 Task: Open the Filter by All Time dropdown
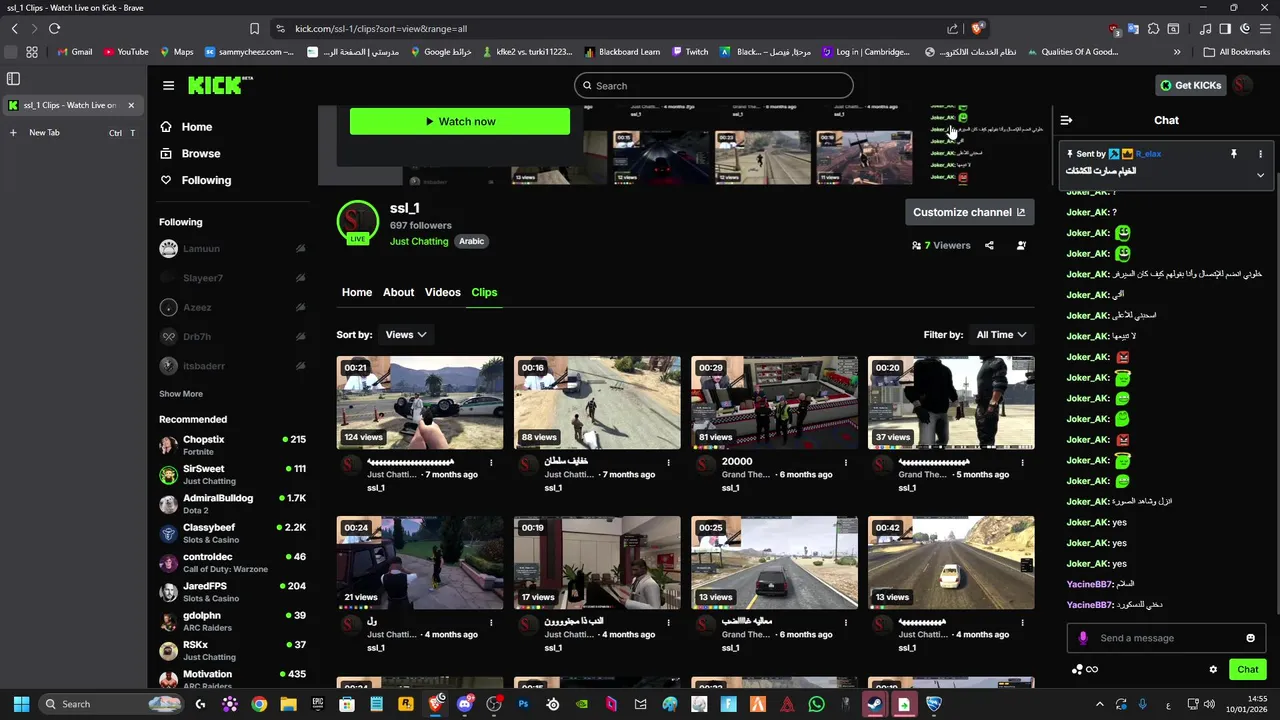pos(1001,335)
